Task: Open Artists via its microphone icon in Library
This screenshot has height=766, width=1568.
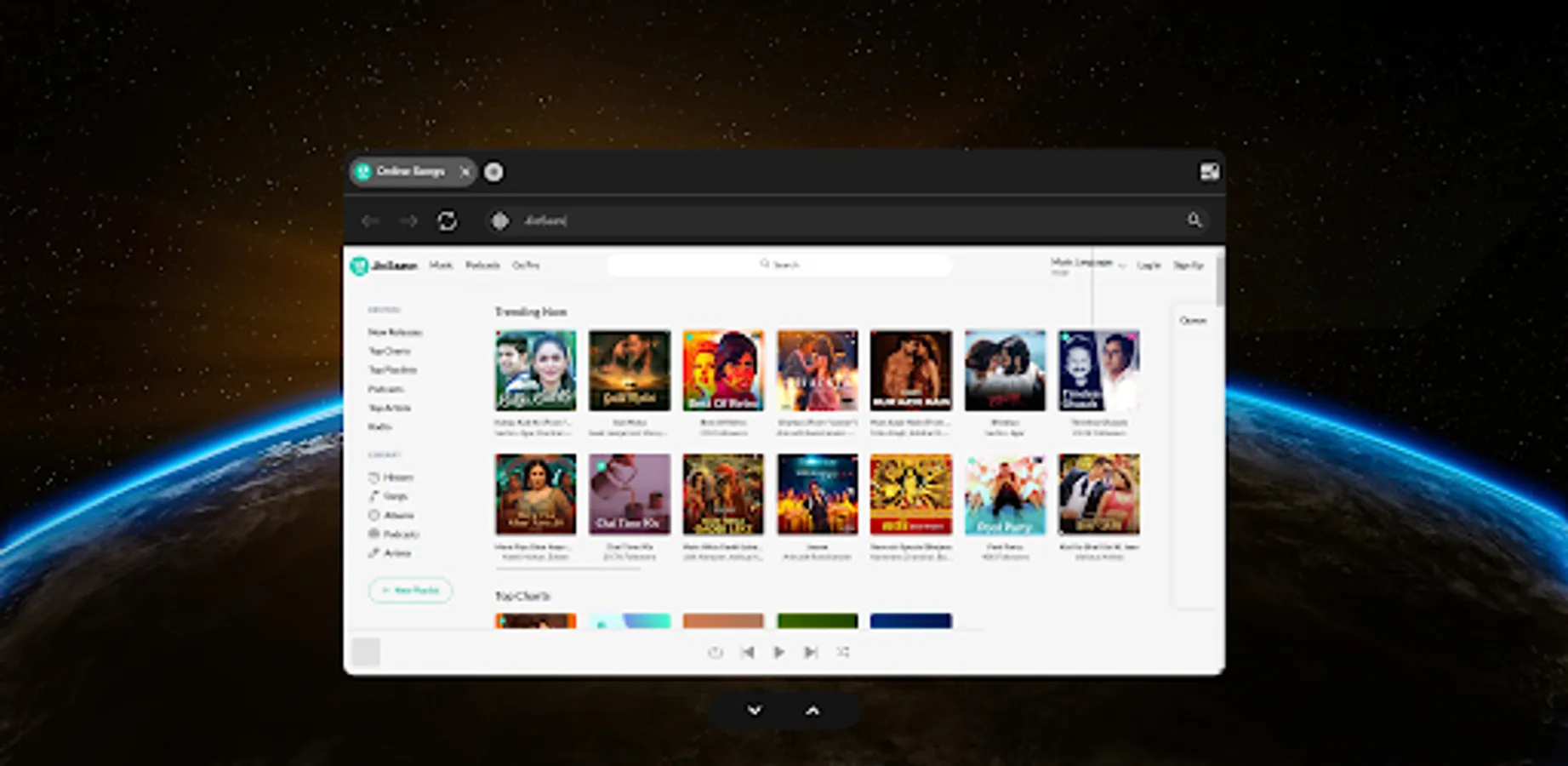Action: (373, 553)
